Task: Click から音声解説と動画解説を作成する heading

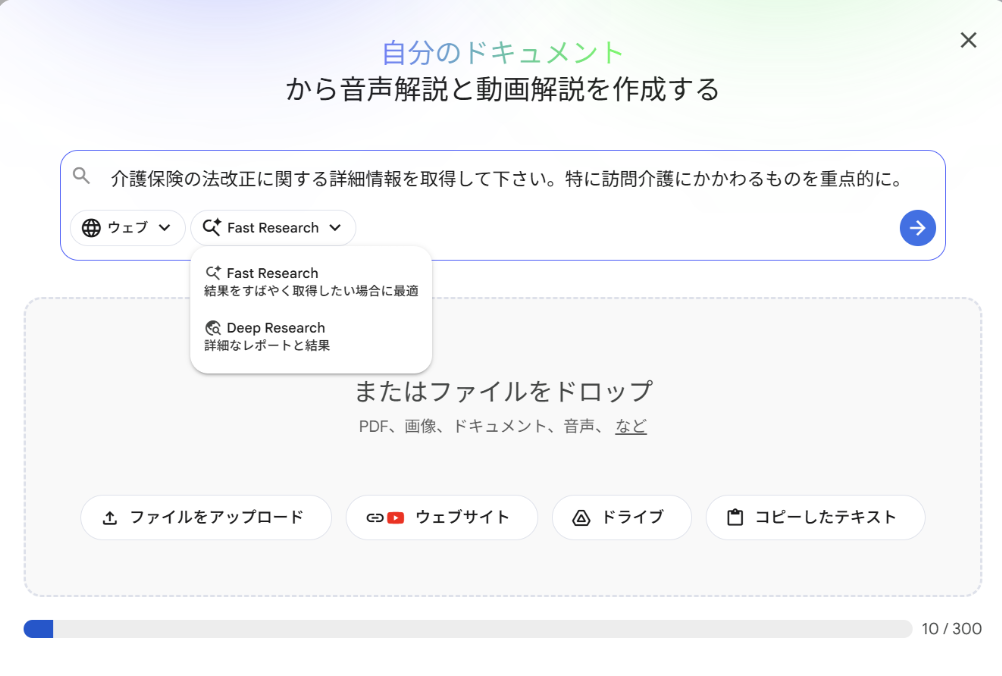Action: point(502,89)
